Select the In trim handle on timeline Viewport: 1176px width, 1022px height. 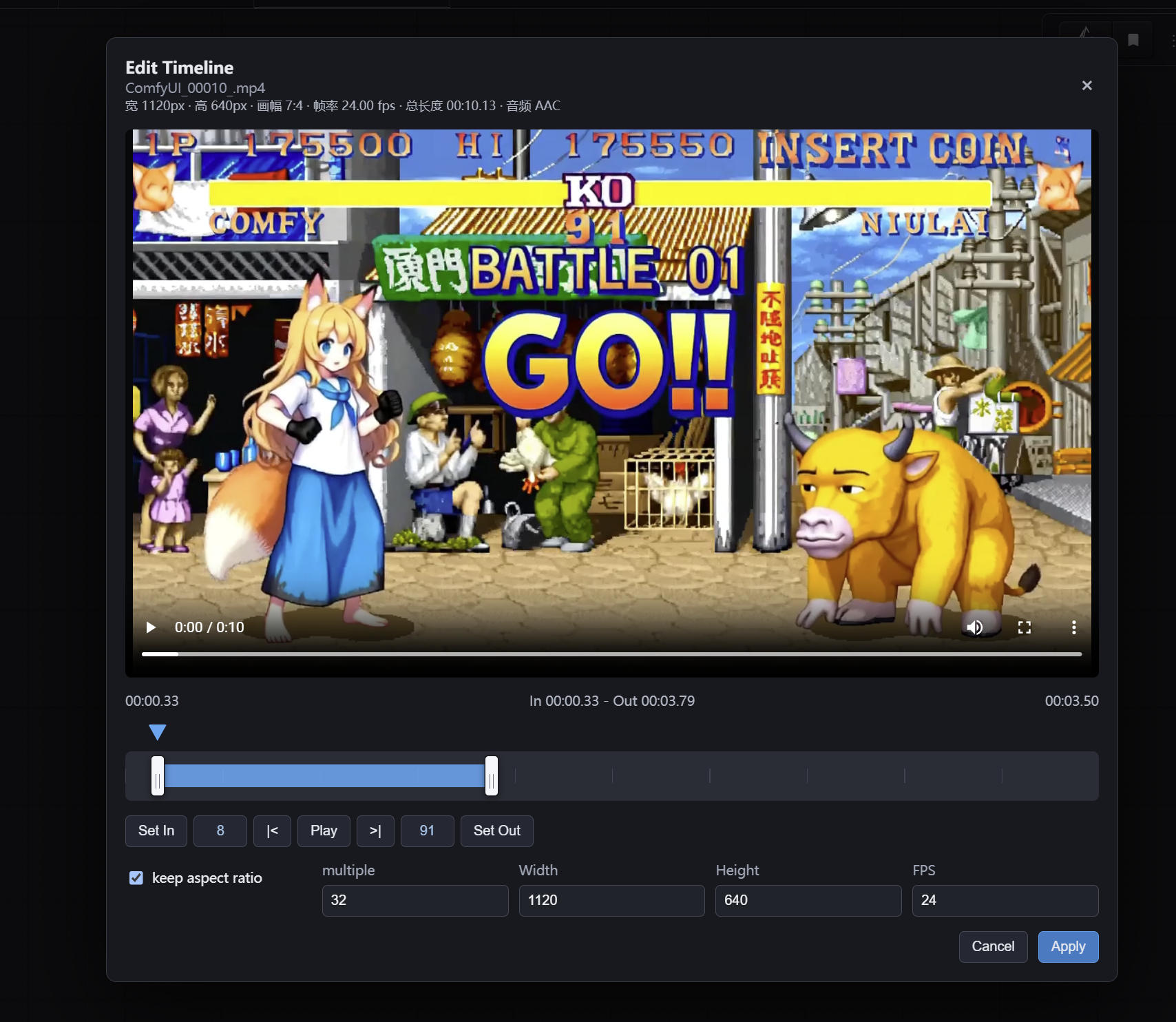pos(158,776)
